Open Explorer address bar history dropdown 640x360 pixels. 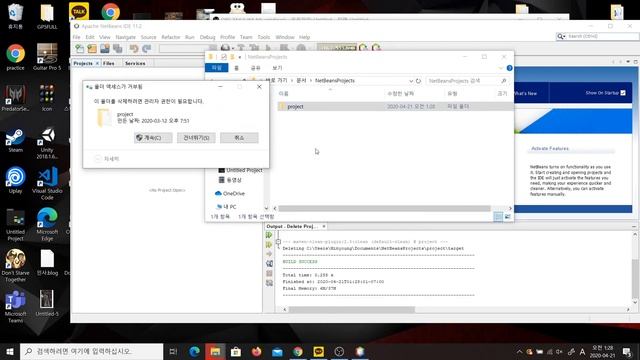[x=411, y=81]
